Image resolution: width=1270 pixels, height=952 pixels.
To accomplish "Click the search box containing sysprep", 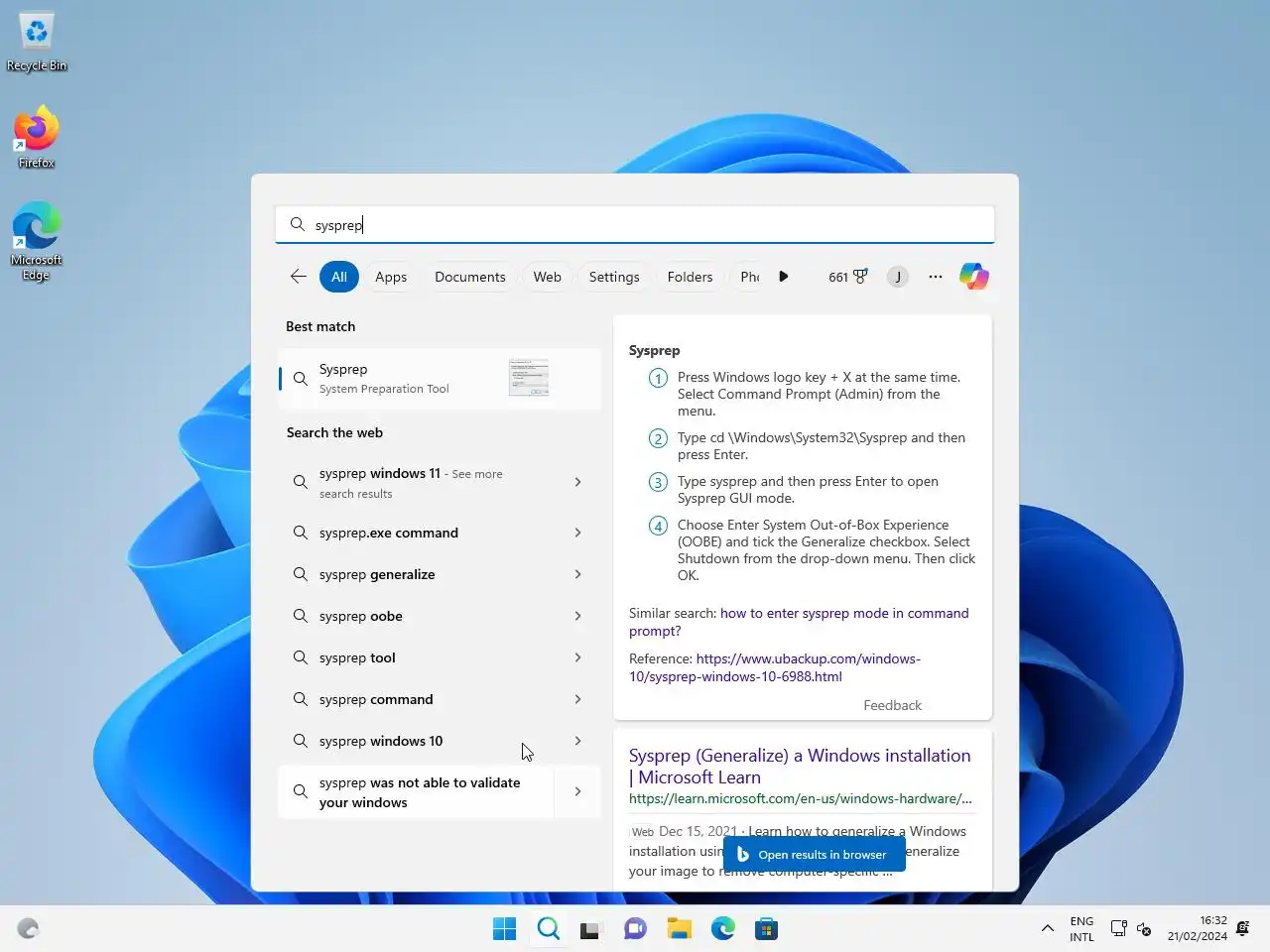I will (635, 225).
